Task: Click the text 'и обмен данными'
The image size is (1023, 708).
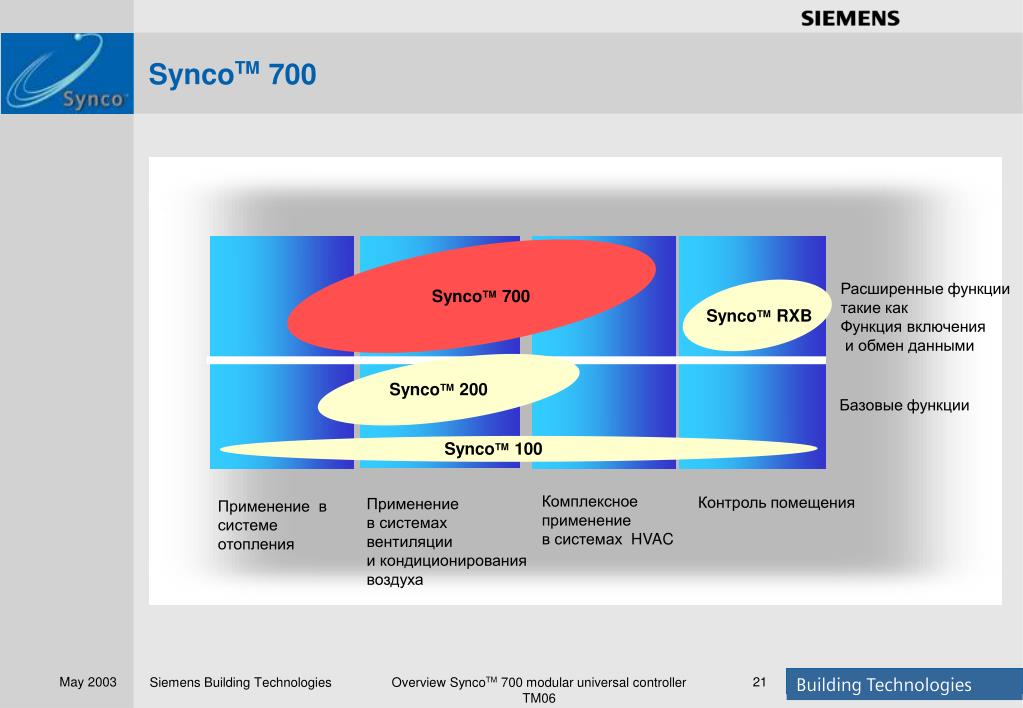Action: [909, 346]
